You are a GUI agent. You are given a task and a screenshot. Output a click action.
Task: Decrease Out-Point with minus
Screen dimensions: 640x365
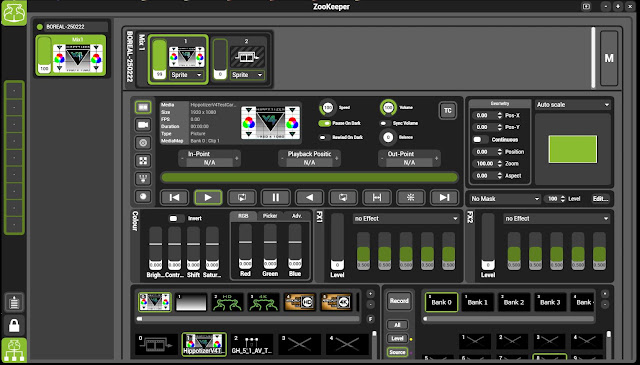382,158
